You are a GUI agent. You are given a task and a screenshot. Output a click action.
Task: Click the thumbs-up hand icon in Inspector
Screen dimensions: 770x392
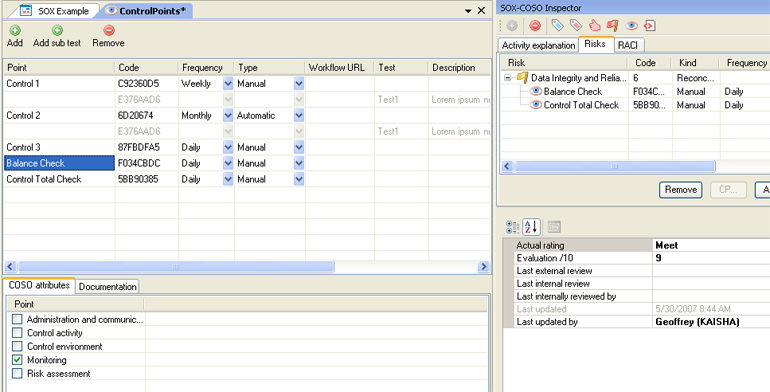pyautogui.click(x=594, y=25)
